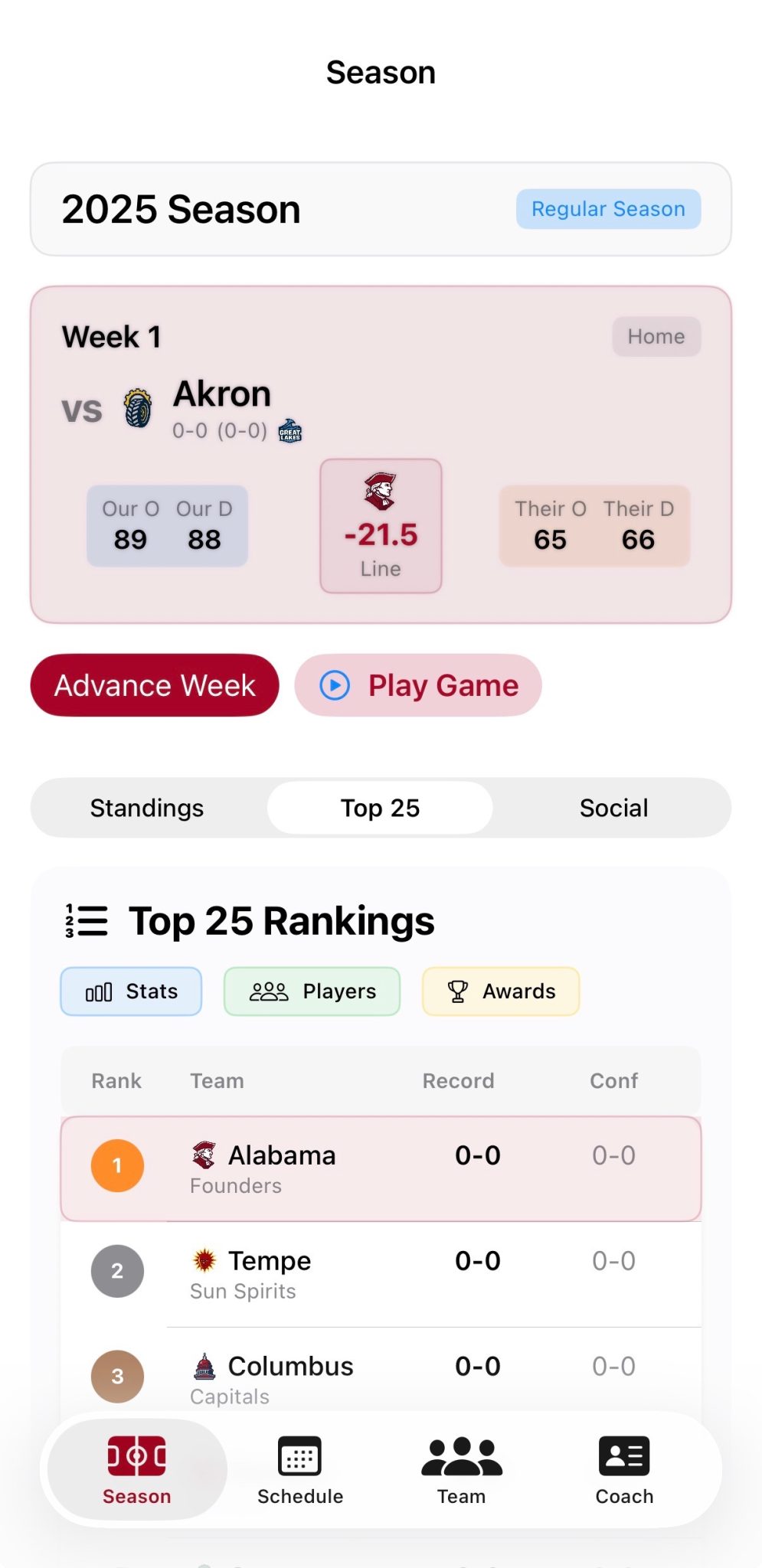Viewport: 762px width, 1568px height.
Task: Open the Players filter button
Action: (x=312, y=991)
